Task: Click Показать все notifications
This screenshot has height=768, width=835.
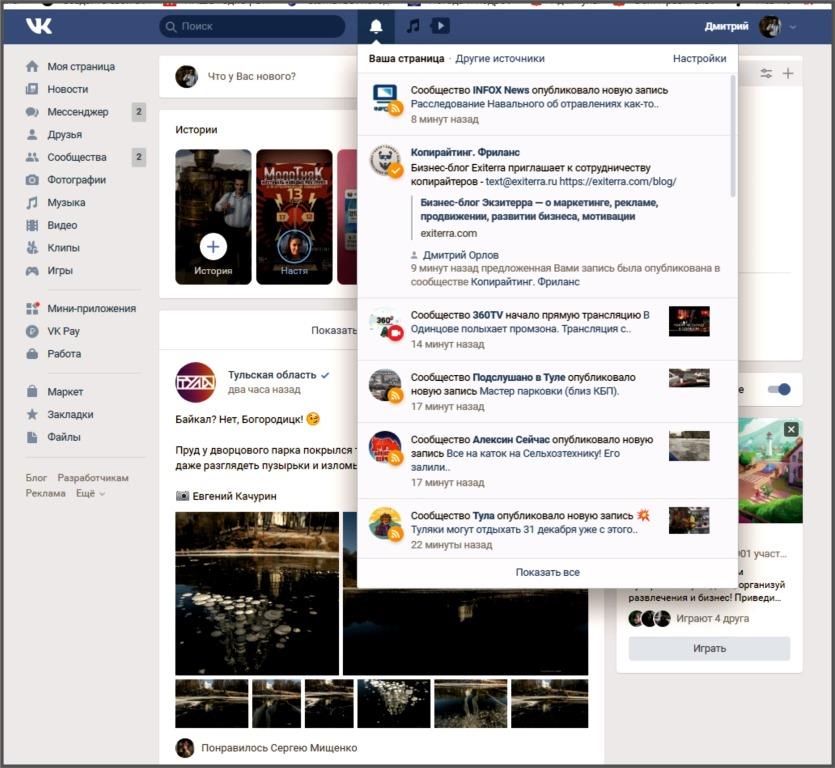Action: (547, 573)
